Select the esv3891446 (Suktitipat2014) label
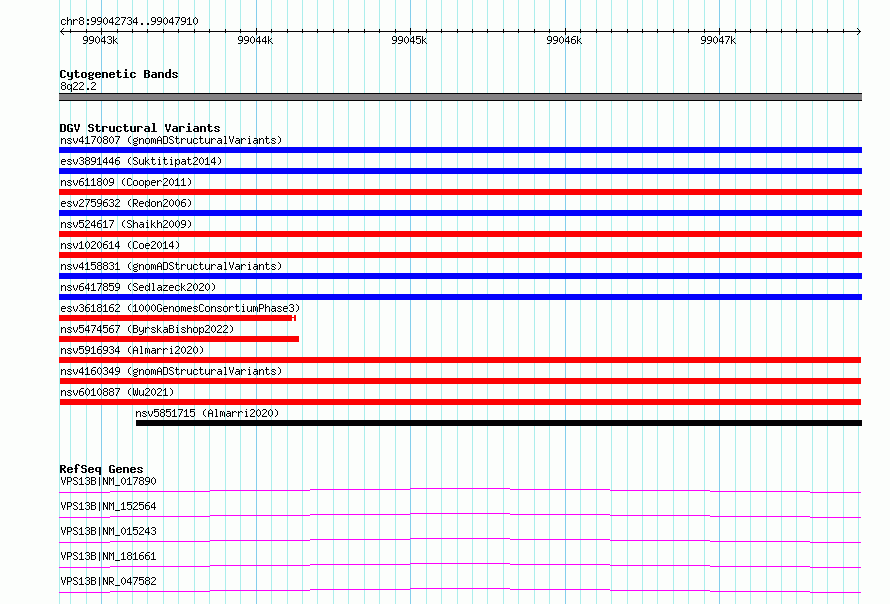This screenshot has height=604, width=890. click(x=141, y=161)
